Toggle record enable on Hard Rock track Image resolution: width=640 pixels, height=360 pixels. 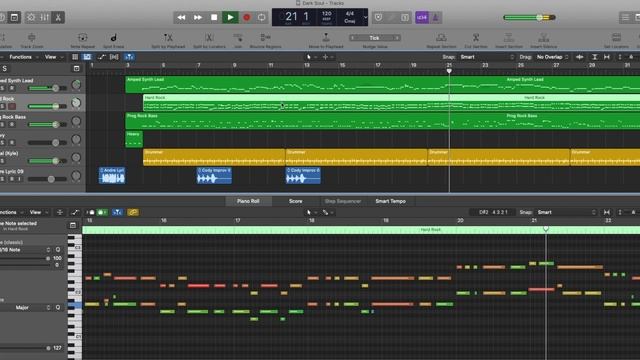[12, 107]
